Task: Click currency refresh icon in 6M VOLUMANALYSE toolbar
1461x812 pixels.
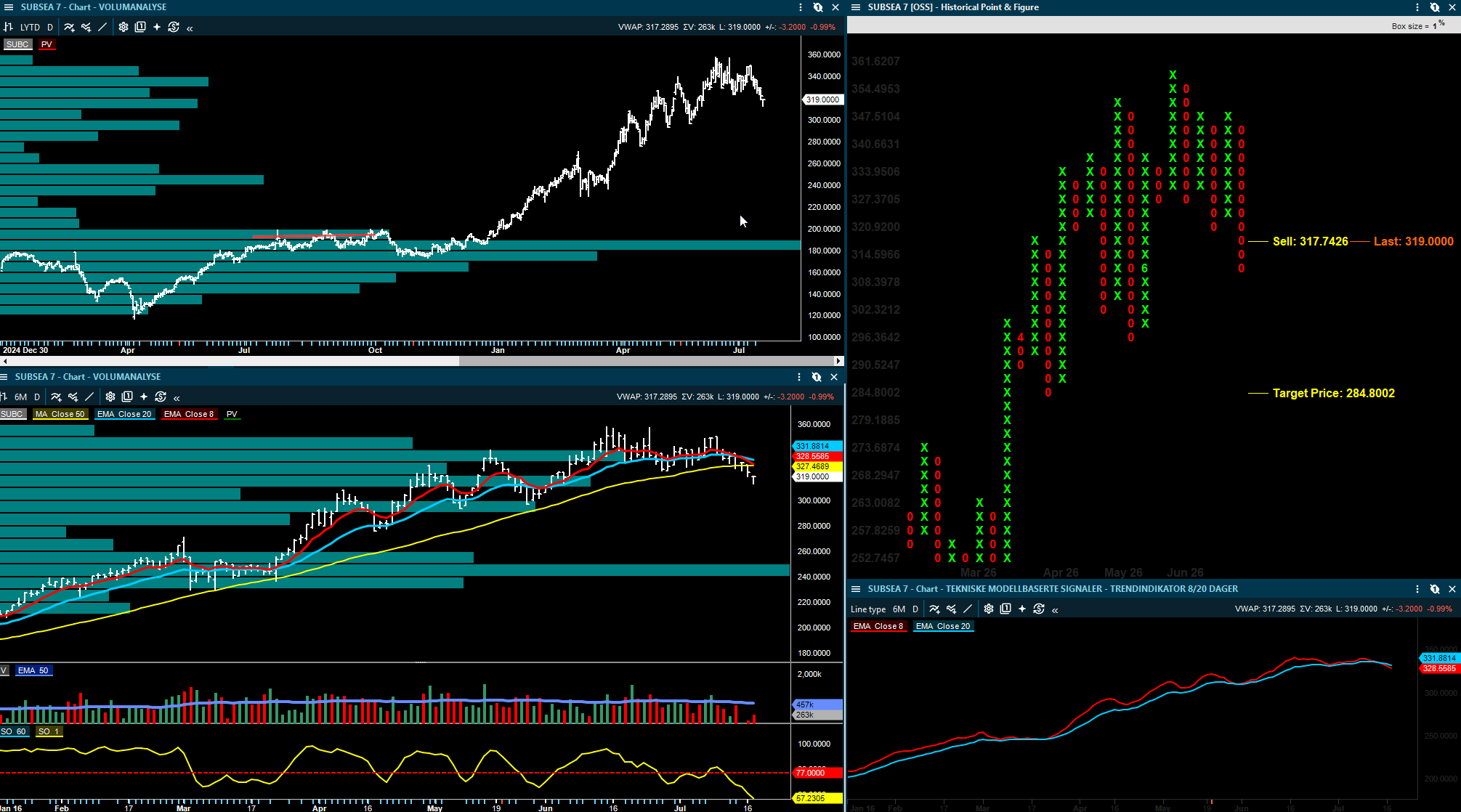Action: 161,397
